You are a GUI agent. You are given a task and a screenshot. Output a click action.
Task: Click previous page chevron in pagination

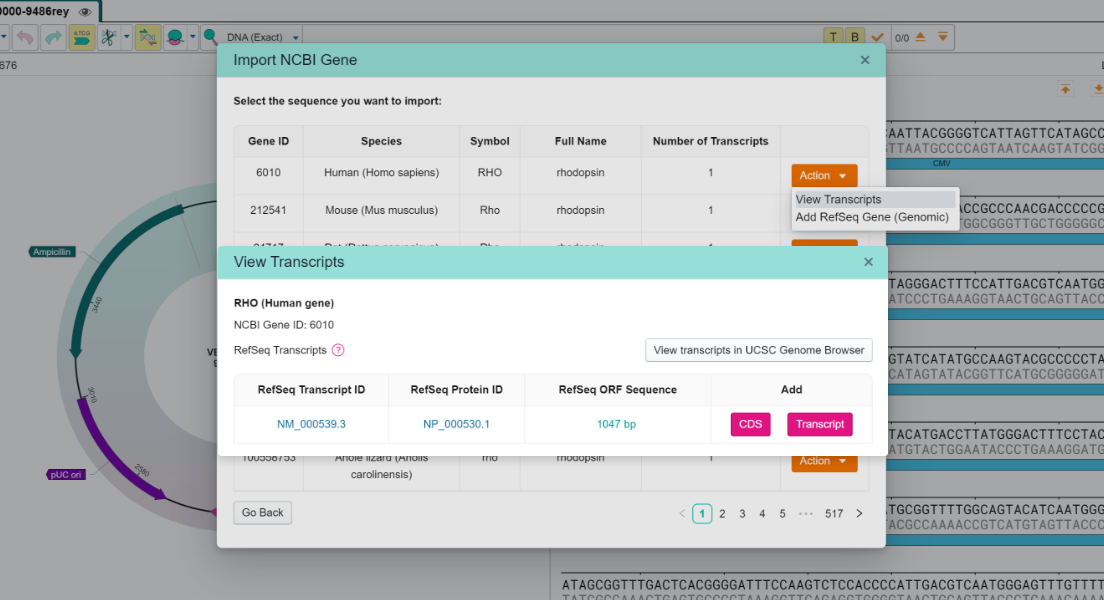pyautogui.click(x=682, y=513)
